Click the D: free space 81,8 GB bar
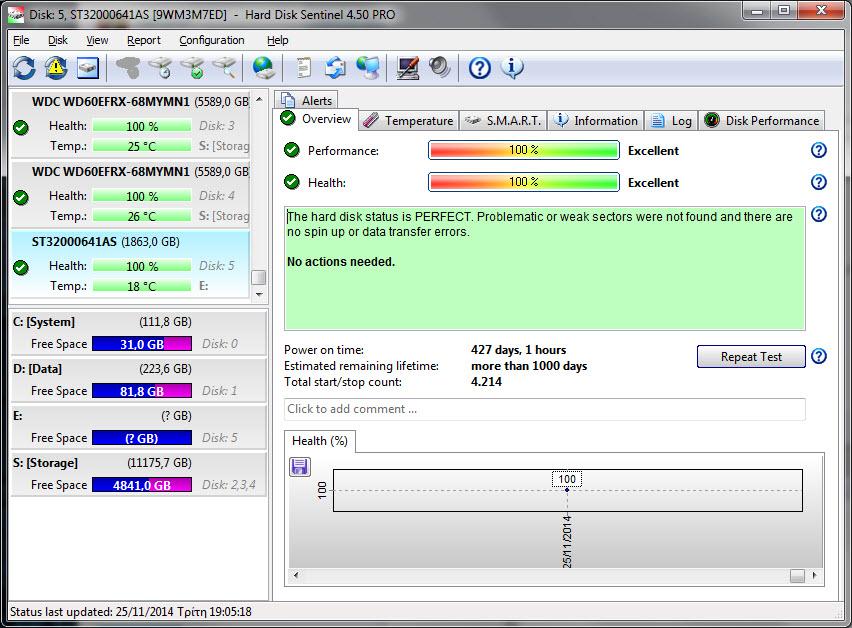 pyautogui.click(x=142, y=391)
